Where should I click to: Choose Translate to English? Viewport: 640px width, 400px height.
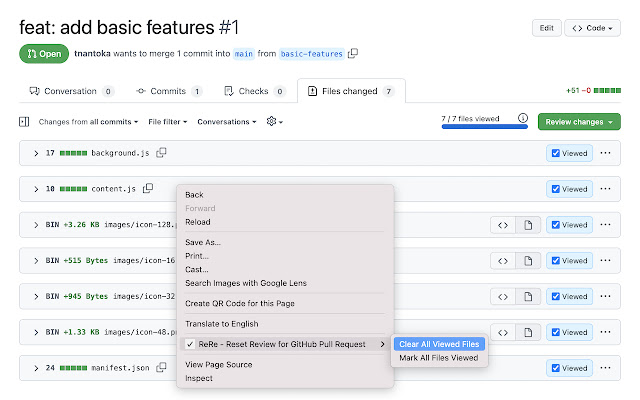(222, 324)
